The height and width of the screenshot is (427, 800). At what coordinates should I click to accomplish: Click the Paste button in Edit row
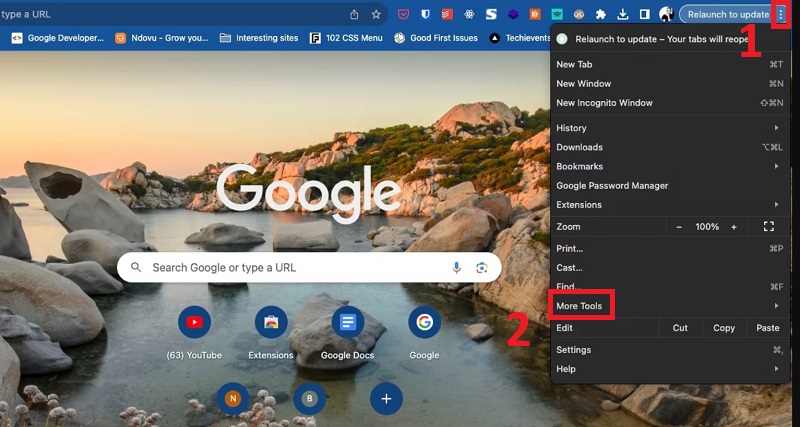click(767, 328)
